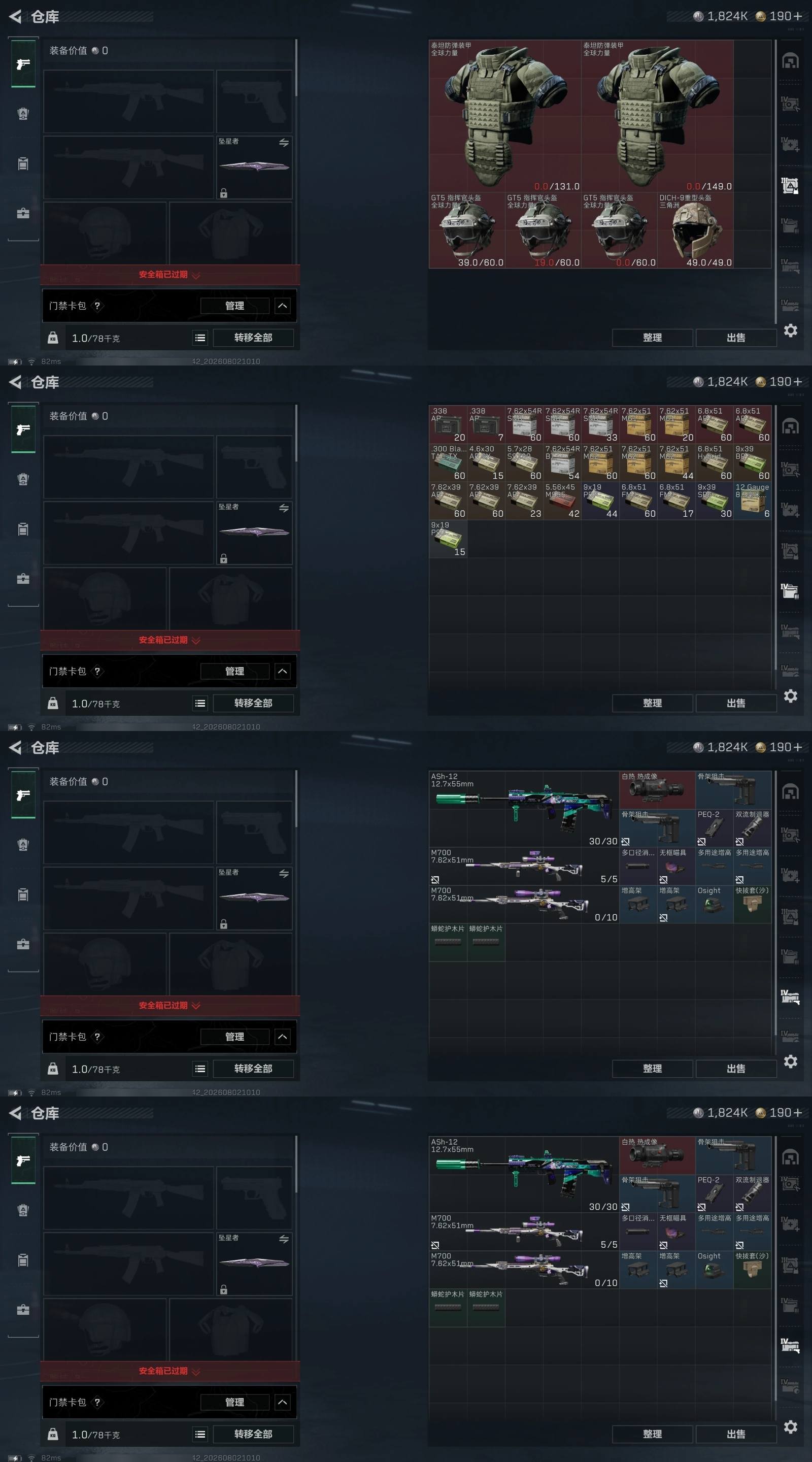Screen dimensions: 812x1462
Task: Select the 9x39 BP ammo box
Action: pyautogui.click(x=753, y=462)
